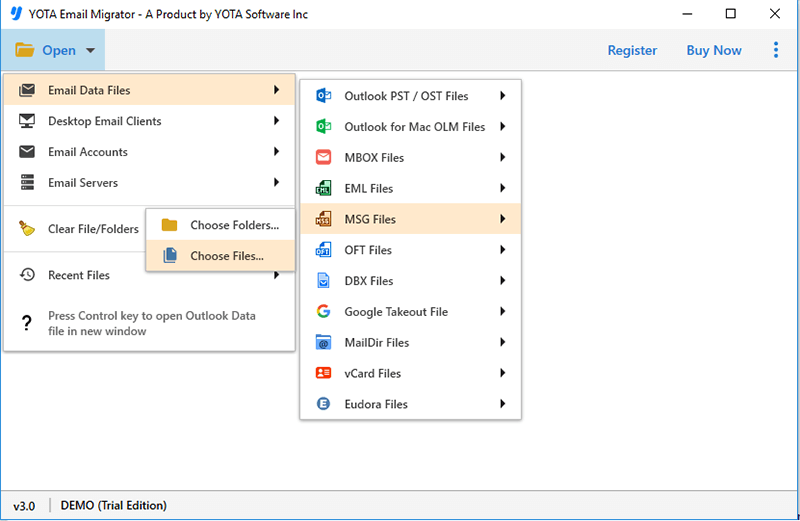
Task: Click the vCard Files contact card icon
Action: point(323,373)
